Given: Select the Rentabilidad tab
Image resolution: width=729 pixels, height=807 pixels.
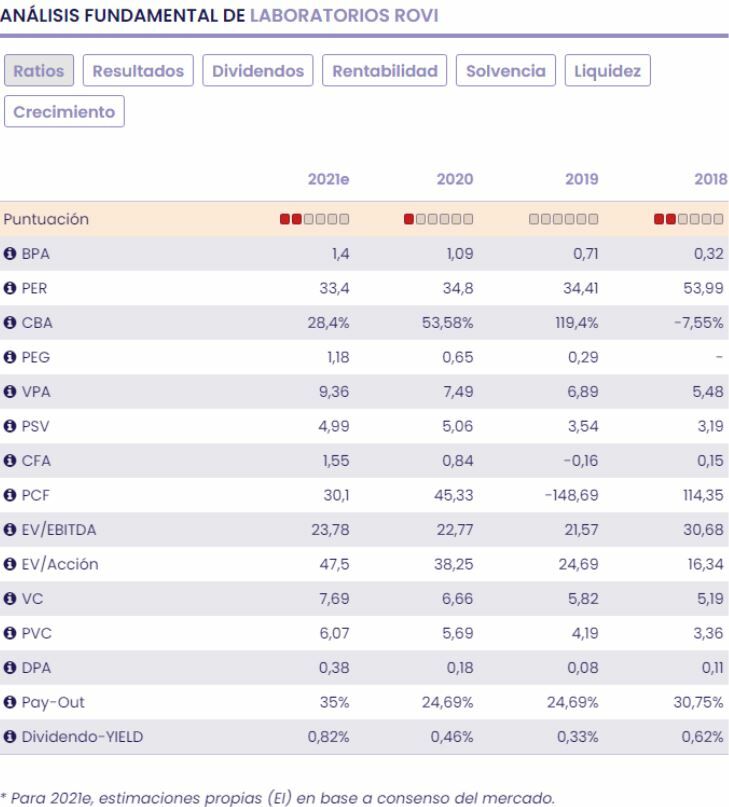Looking at the screenshot, I should coord(385,71).
